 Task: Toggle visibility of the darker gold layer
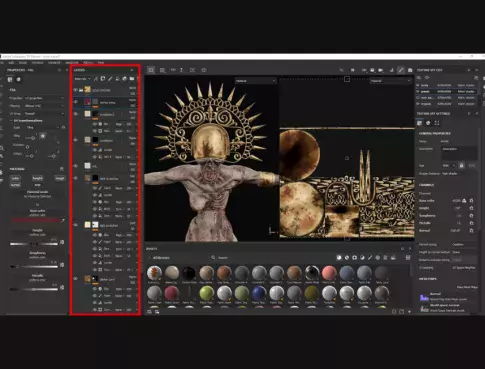pyautogui.click(x=76, y=279)
